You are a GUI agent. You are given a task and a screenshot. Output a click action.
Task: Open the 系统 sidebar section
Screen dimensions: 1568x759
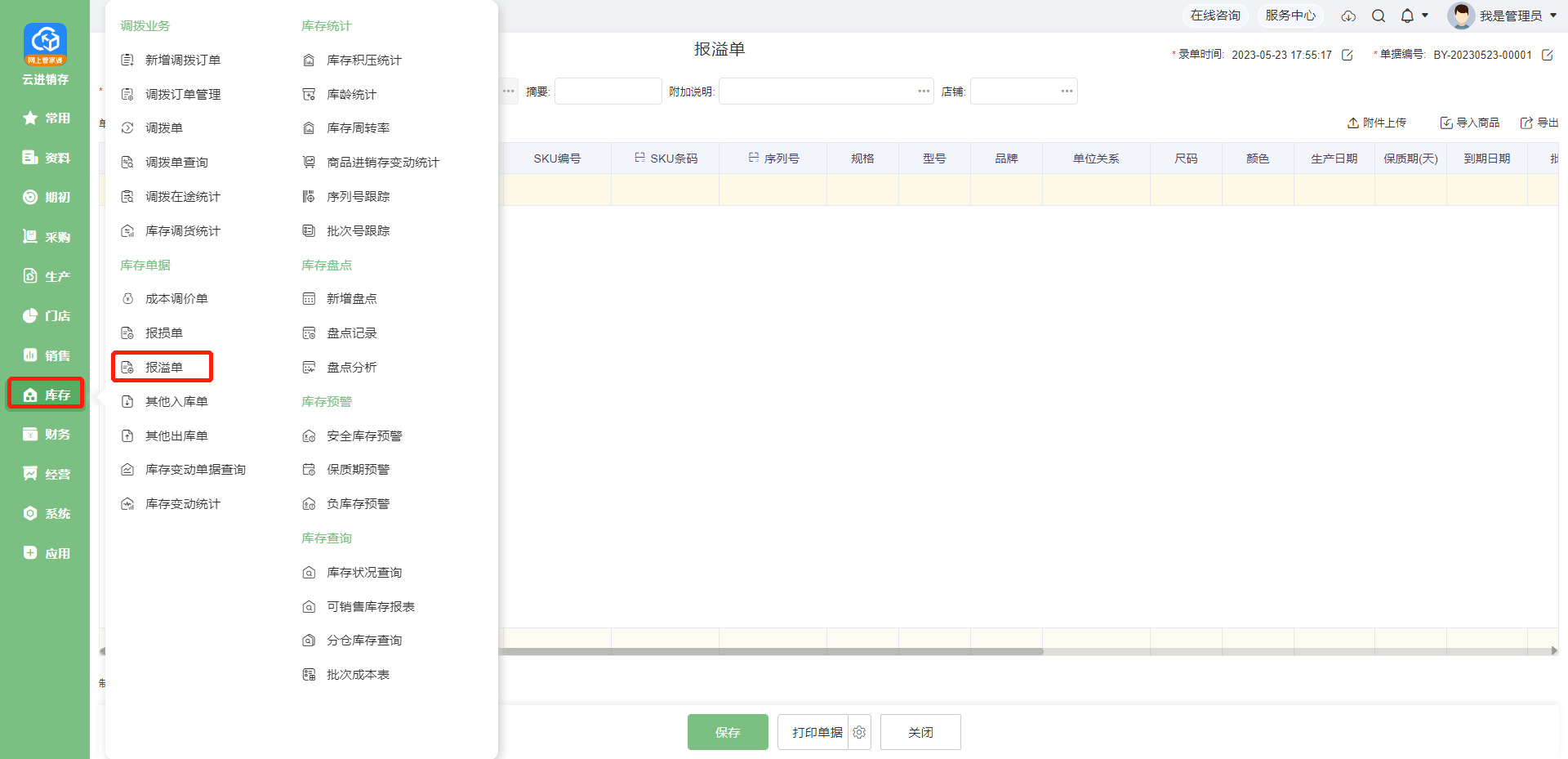45,513
